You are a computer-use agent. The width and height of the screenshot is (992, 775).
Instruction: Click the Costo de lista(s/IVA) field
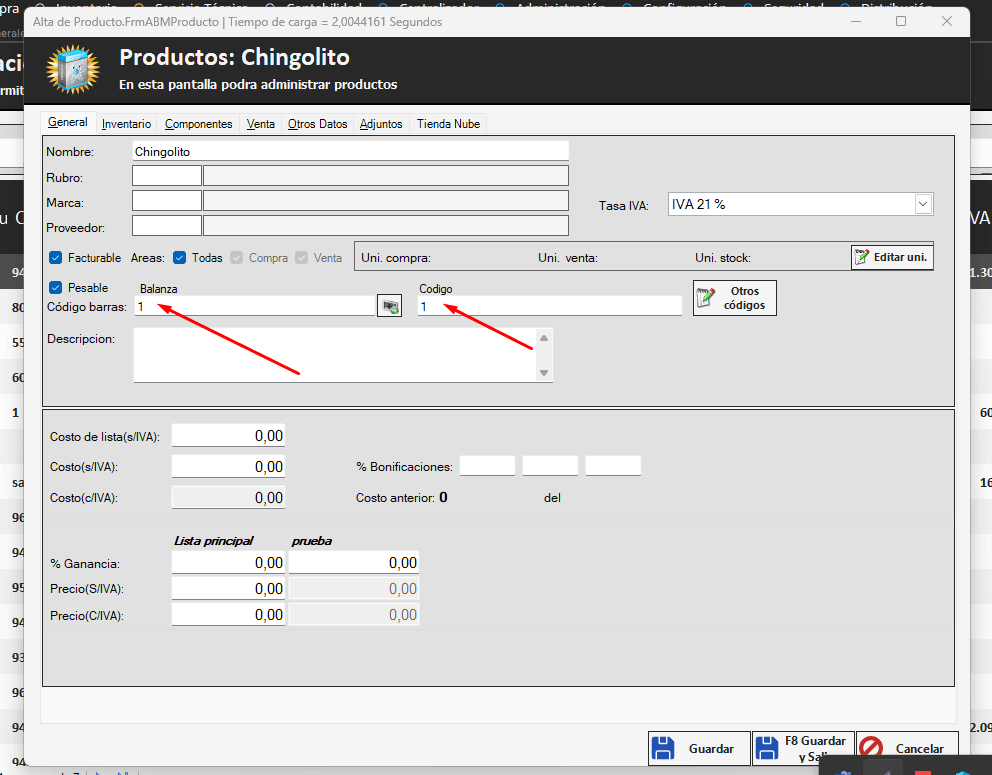(x=228, y=436)
